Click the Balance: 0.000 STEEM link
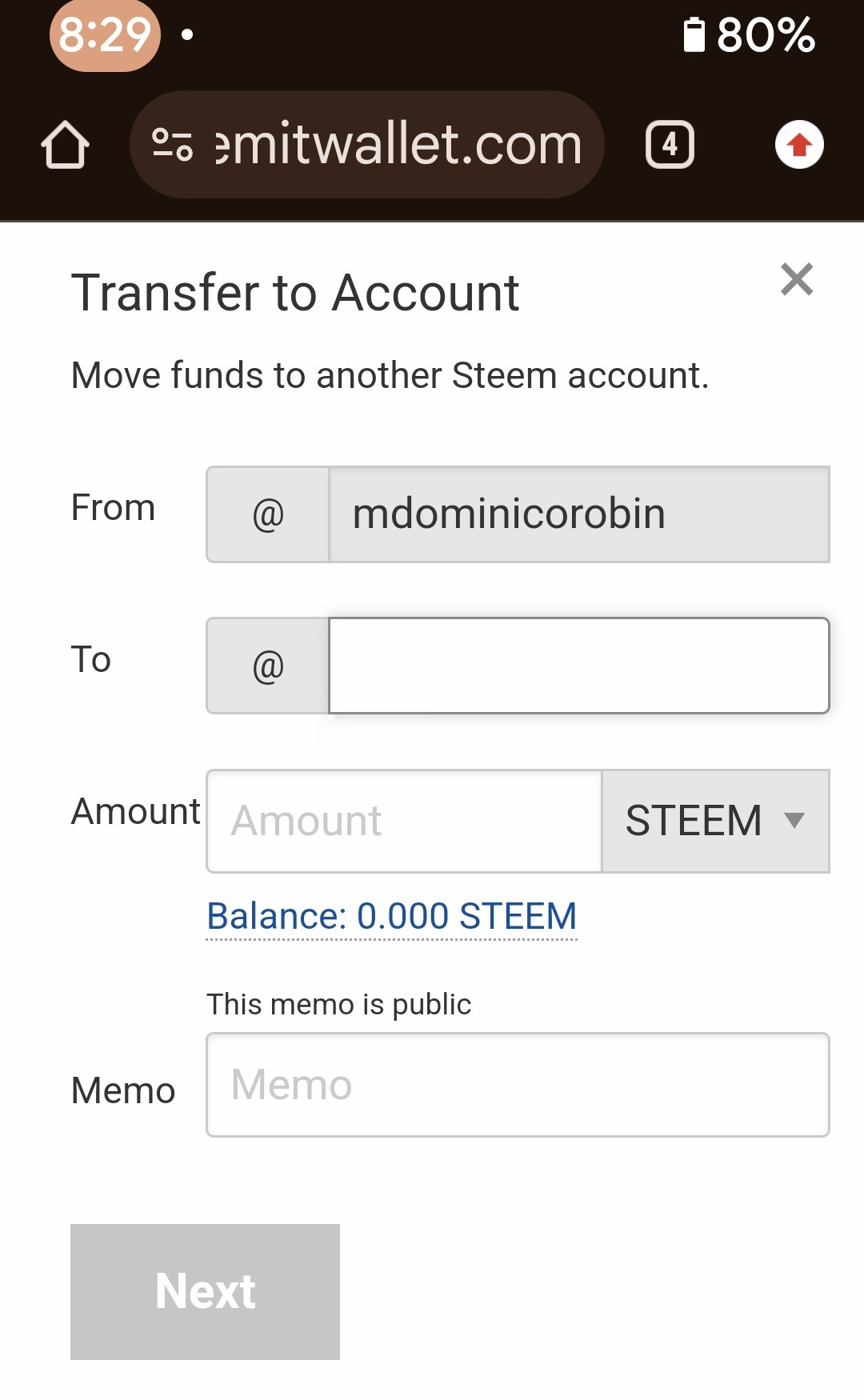 tap(391, 916)
